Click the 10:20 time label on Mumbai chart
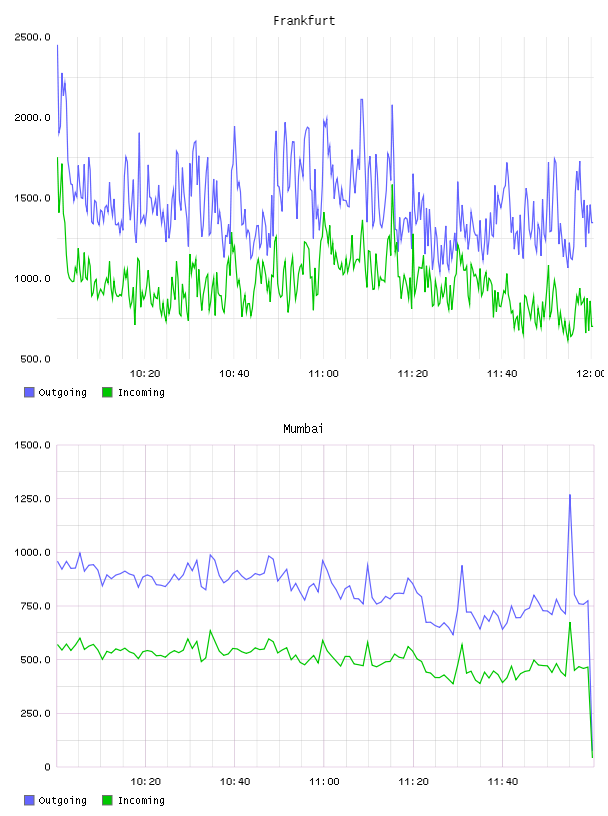 [145, 782]
